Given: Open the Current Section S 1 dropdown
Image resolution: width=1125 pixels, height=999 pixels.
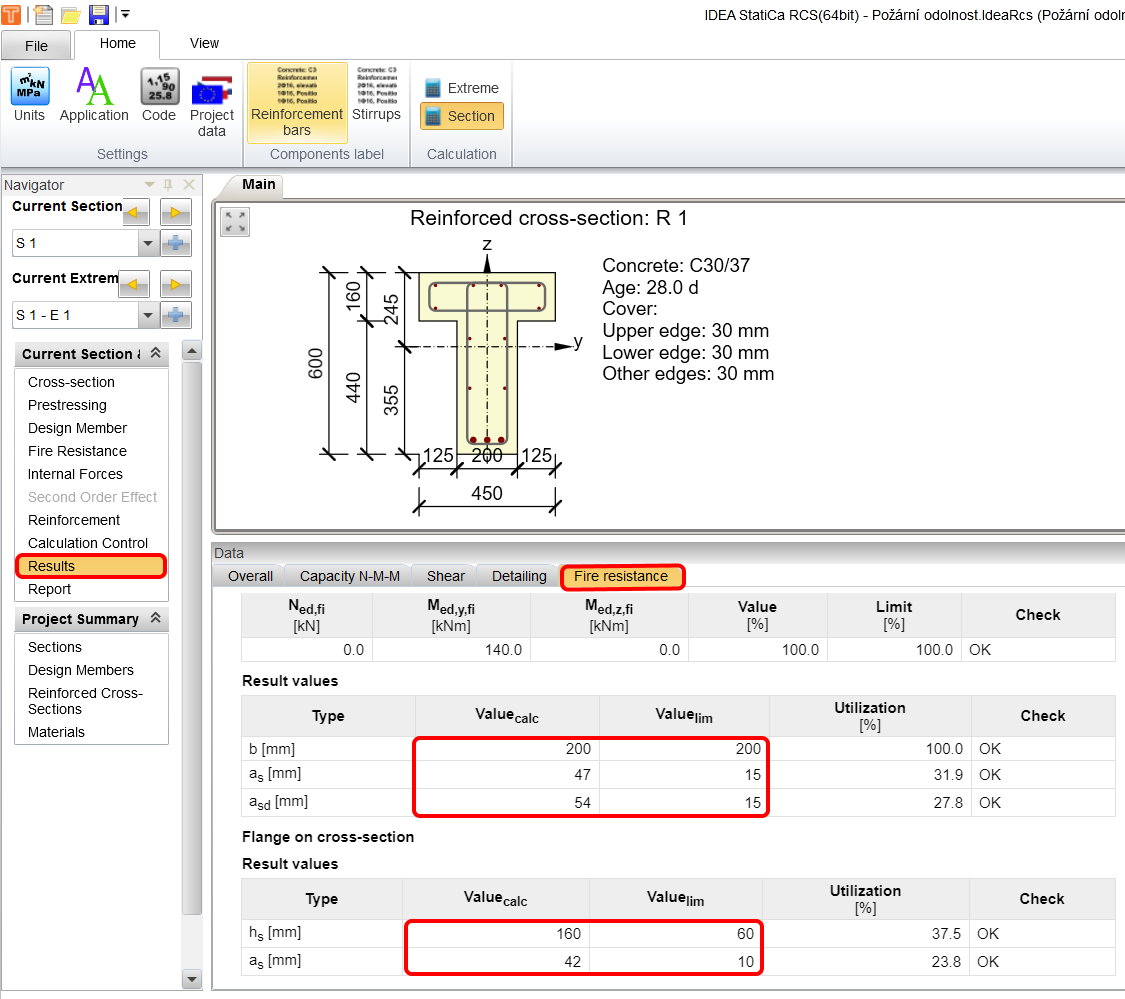Looking at the screenshot, I should [x=148, y=243].
